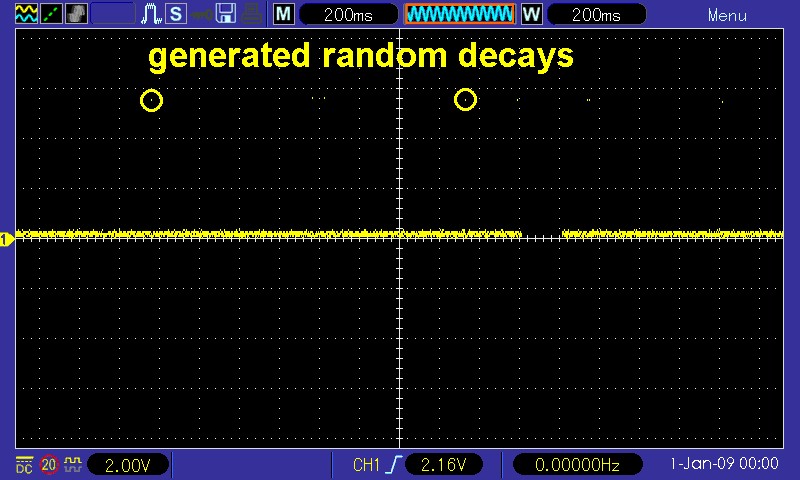This screenshot has height=480, width=800.
Task: Click the dual sine wave channel icon
Action: (26, 13)
